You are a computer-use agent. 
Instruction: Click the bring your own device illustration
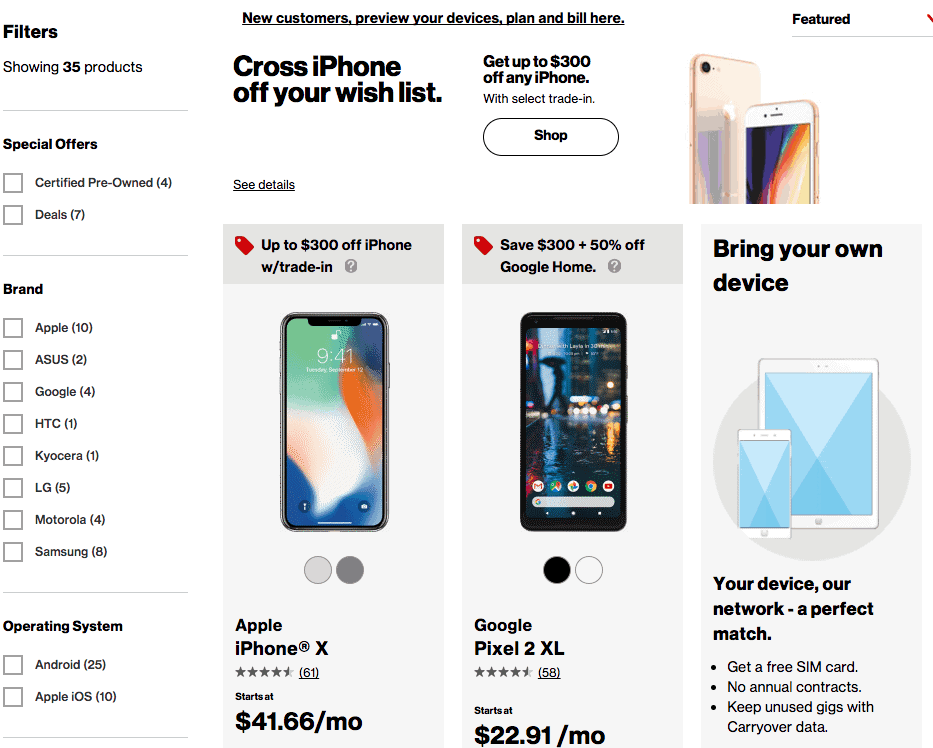(810, 447)
